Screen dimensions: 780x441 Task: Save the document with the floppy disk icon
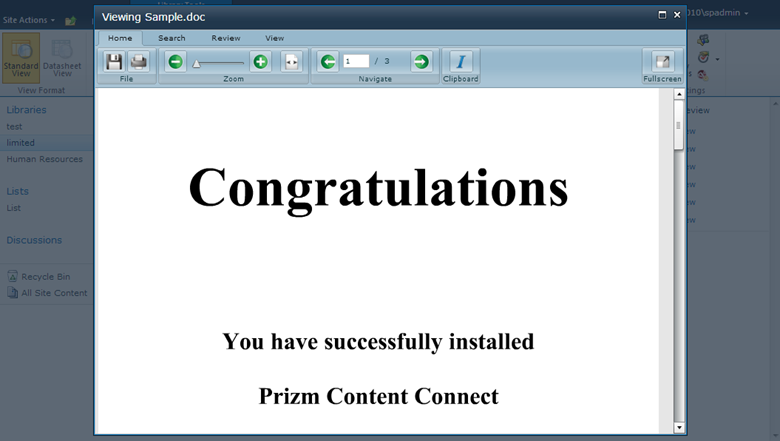pyautogui.click(x=114, y=62)
